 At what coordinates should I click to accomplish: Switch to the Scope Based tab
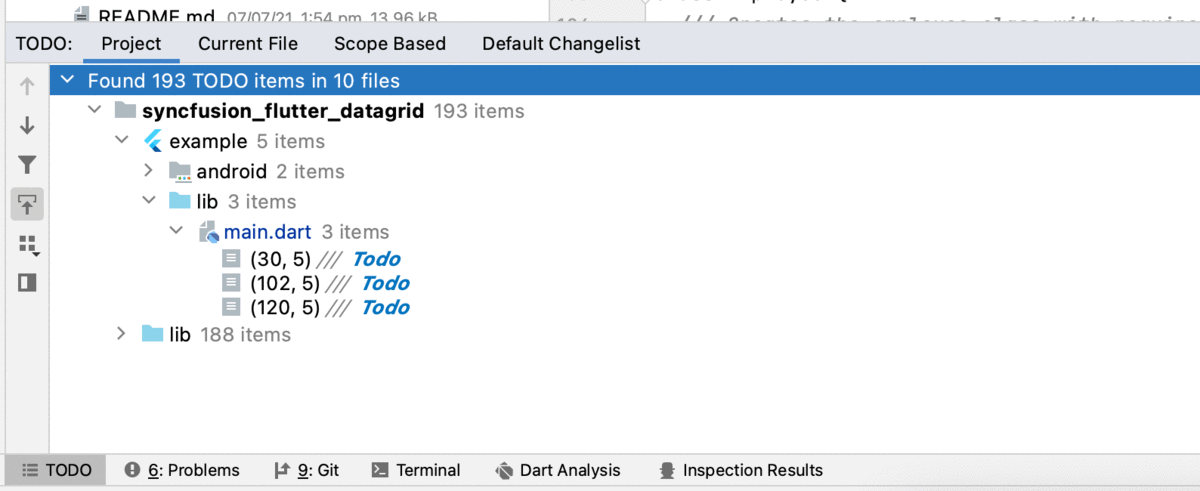(389, 44)
